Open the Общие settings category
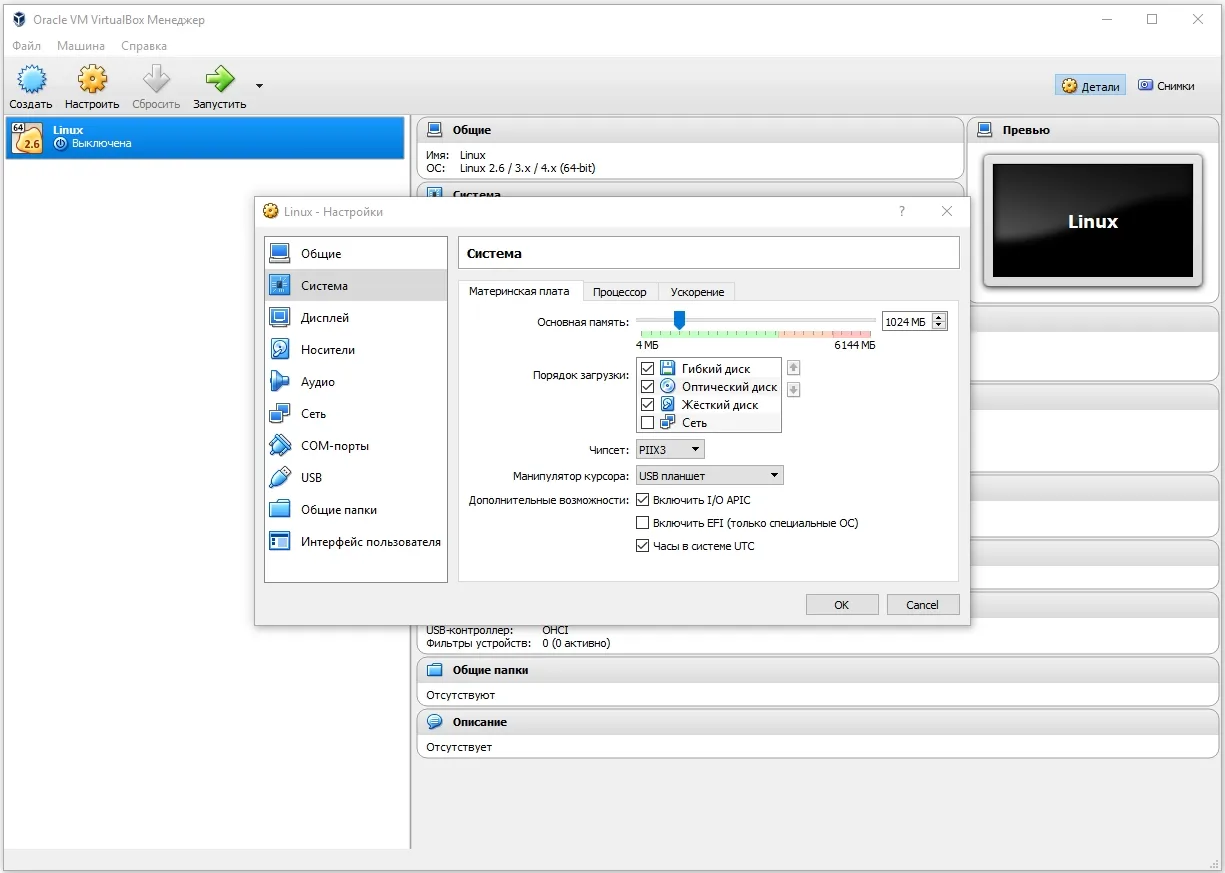This screenshot has width=1225, height=873. click(356, 254)
